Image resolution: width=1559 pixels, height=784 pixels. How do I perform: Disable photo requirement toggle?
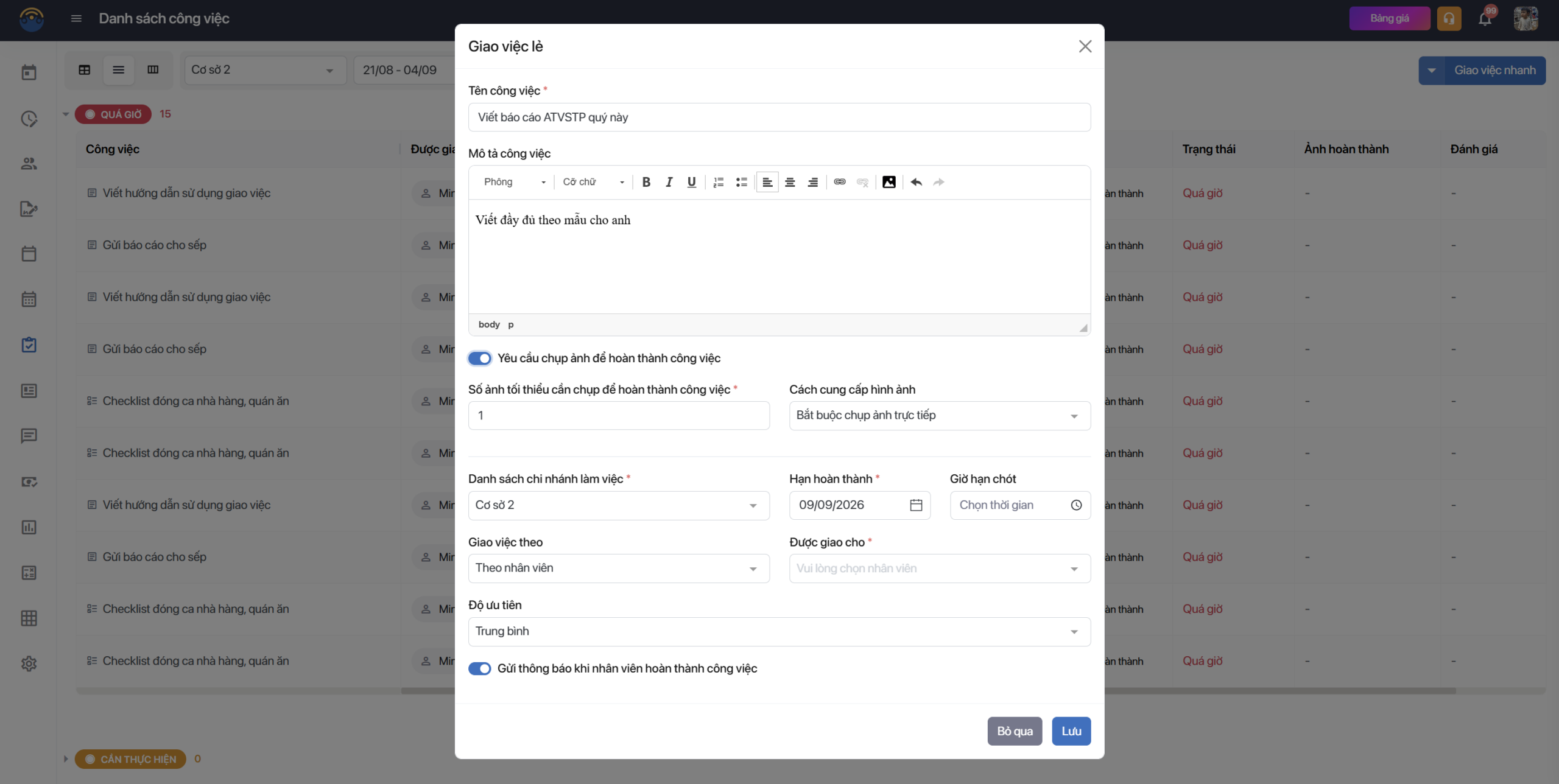tap(480, 359)
